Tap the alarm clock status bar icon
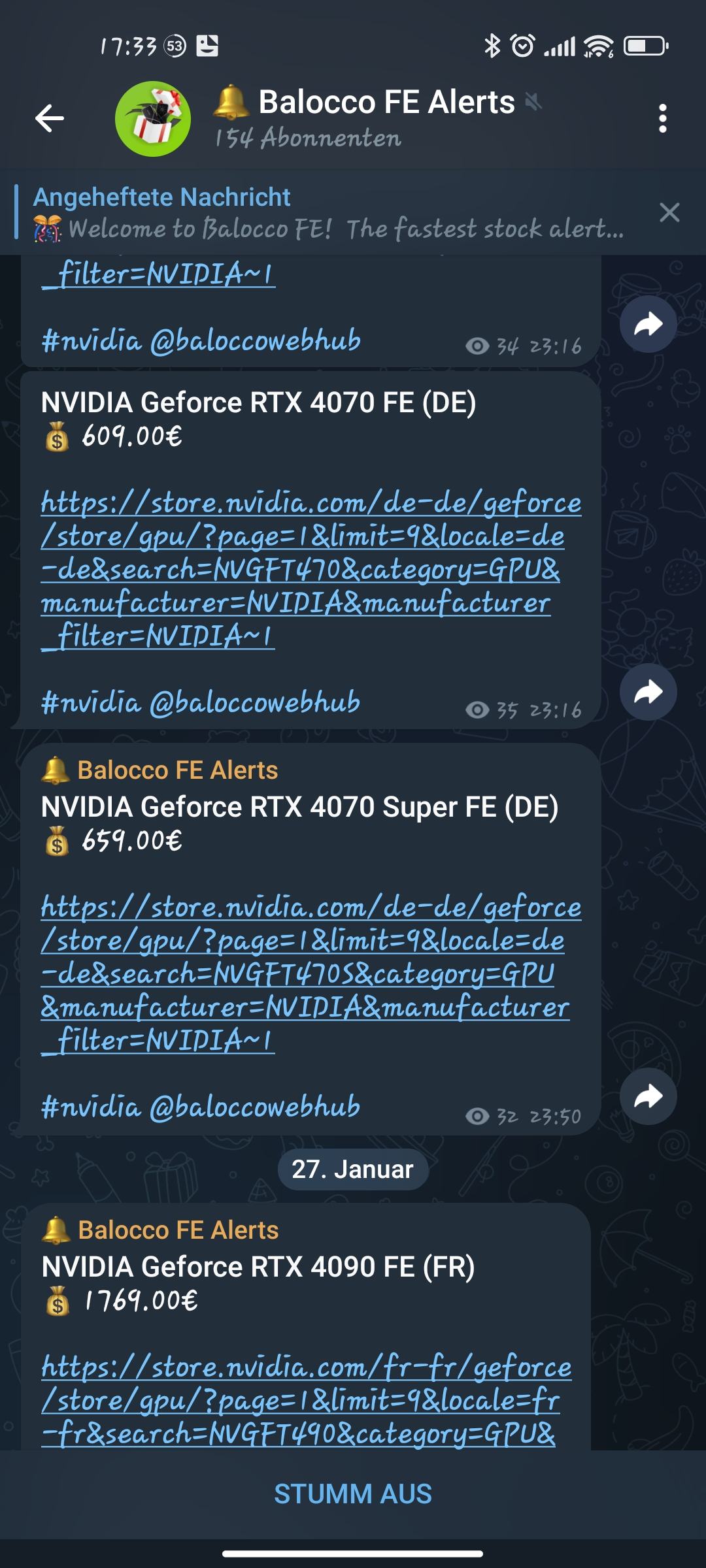Image resolution: width=706 pixels, height=1568 pixels. click(x=522, y=46)
